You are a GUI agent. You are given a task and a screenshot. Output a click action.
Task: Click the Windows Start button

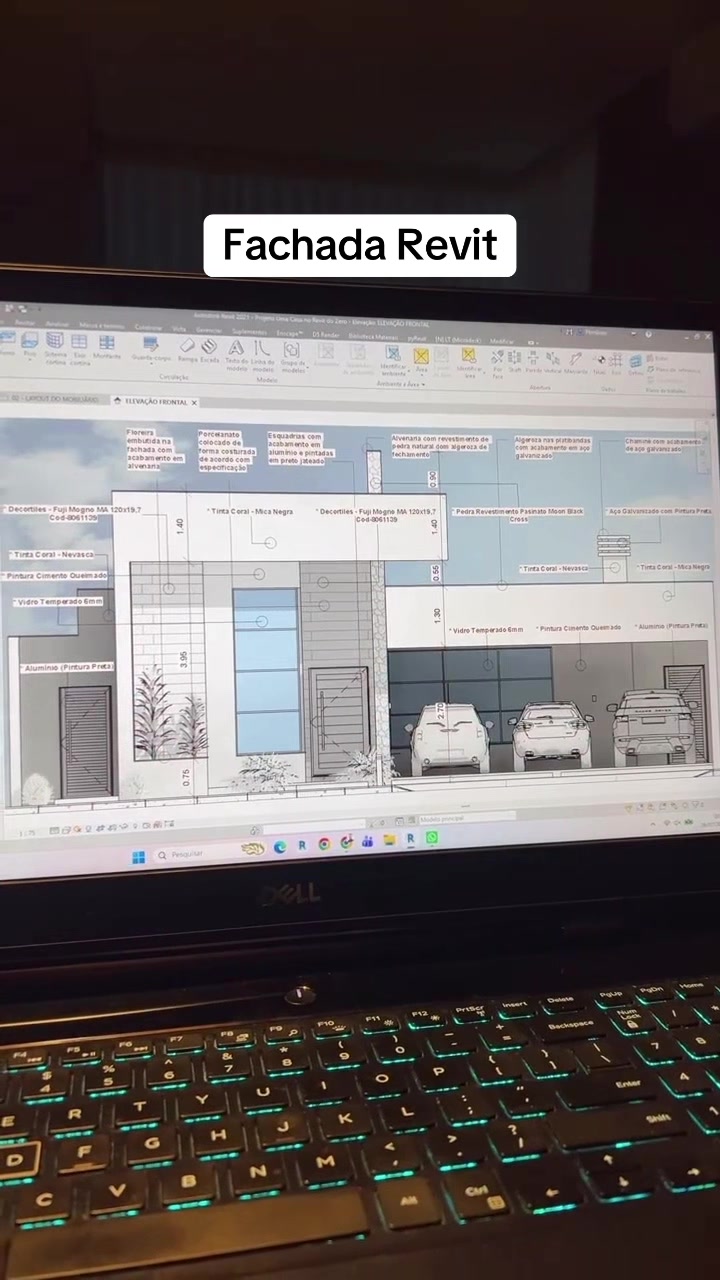click(138, 856)
